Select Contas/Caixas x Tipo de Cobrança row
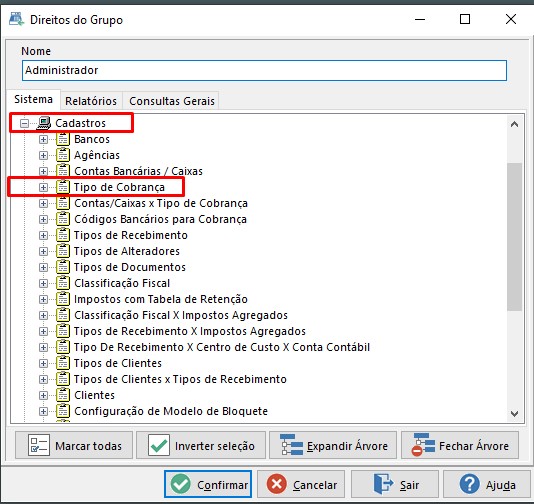 click(161, 203)
